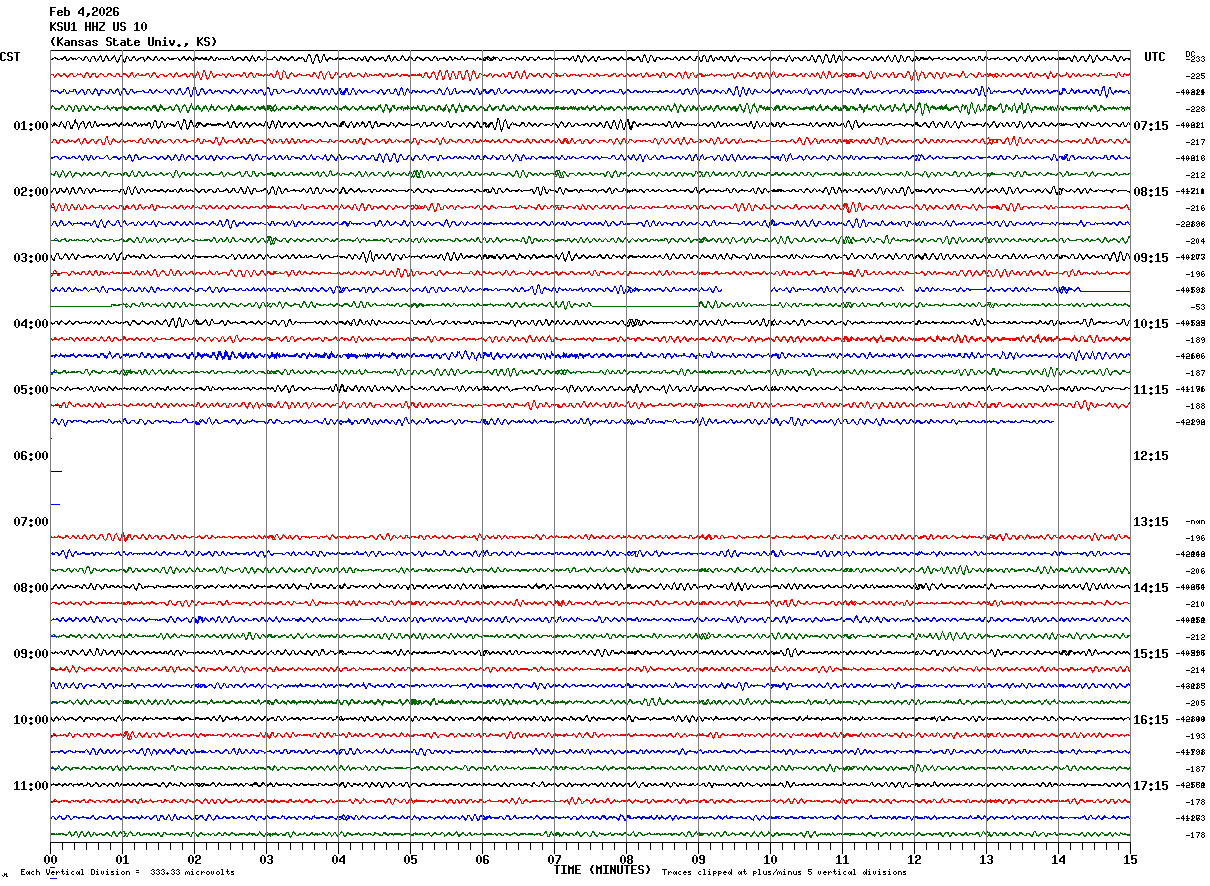Select the 10:00 CST row label
Viewport: 1210px width, 886px height.
(30, 720)
